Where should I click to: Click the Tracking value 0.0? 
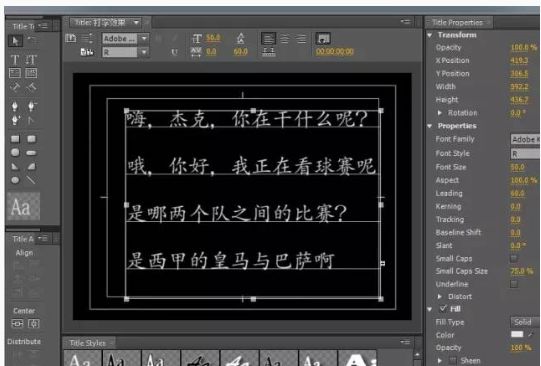[515, 219]
